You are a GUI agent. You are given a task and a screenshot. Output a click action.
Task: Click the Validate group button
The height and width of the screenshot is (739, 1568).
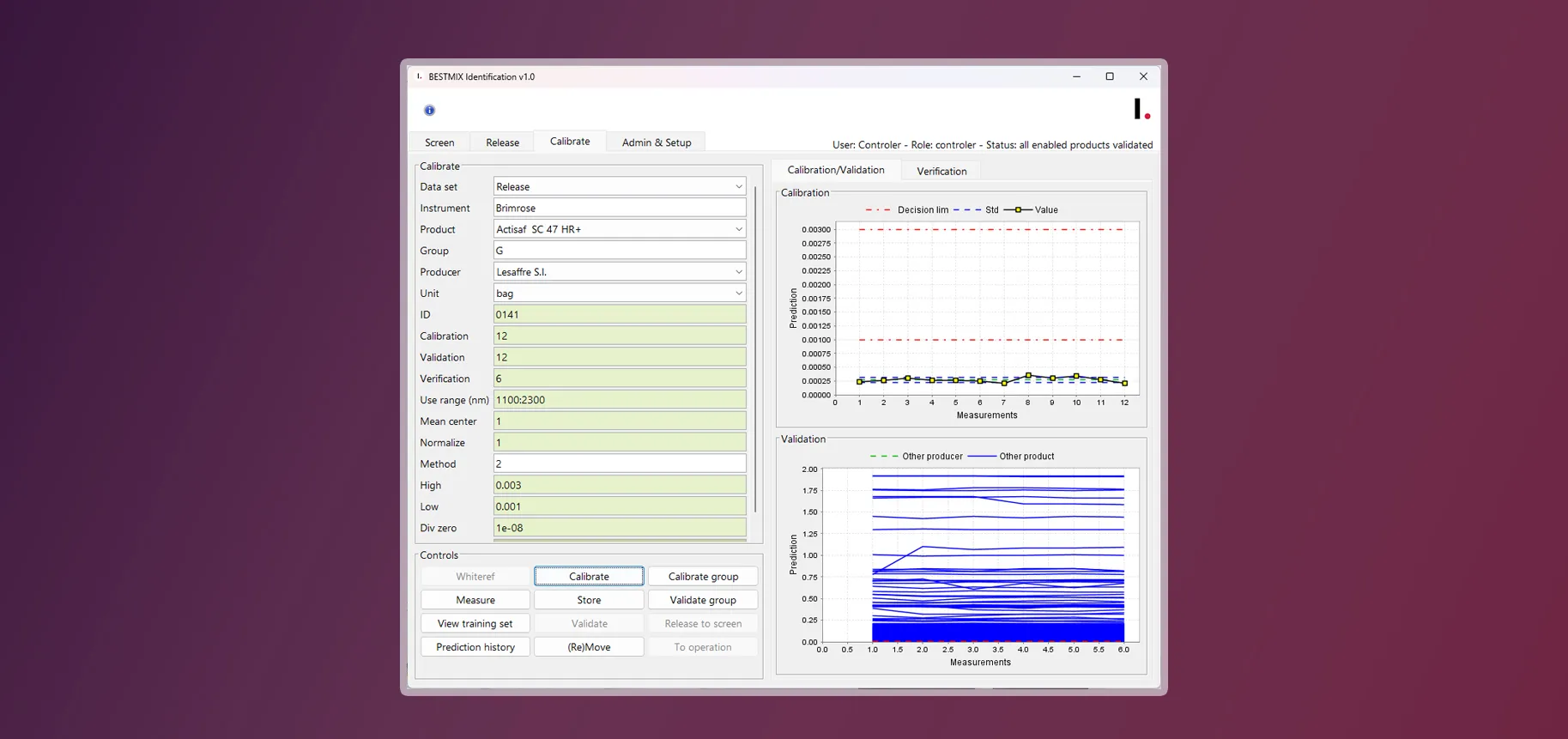click(703, 600)
